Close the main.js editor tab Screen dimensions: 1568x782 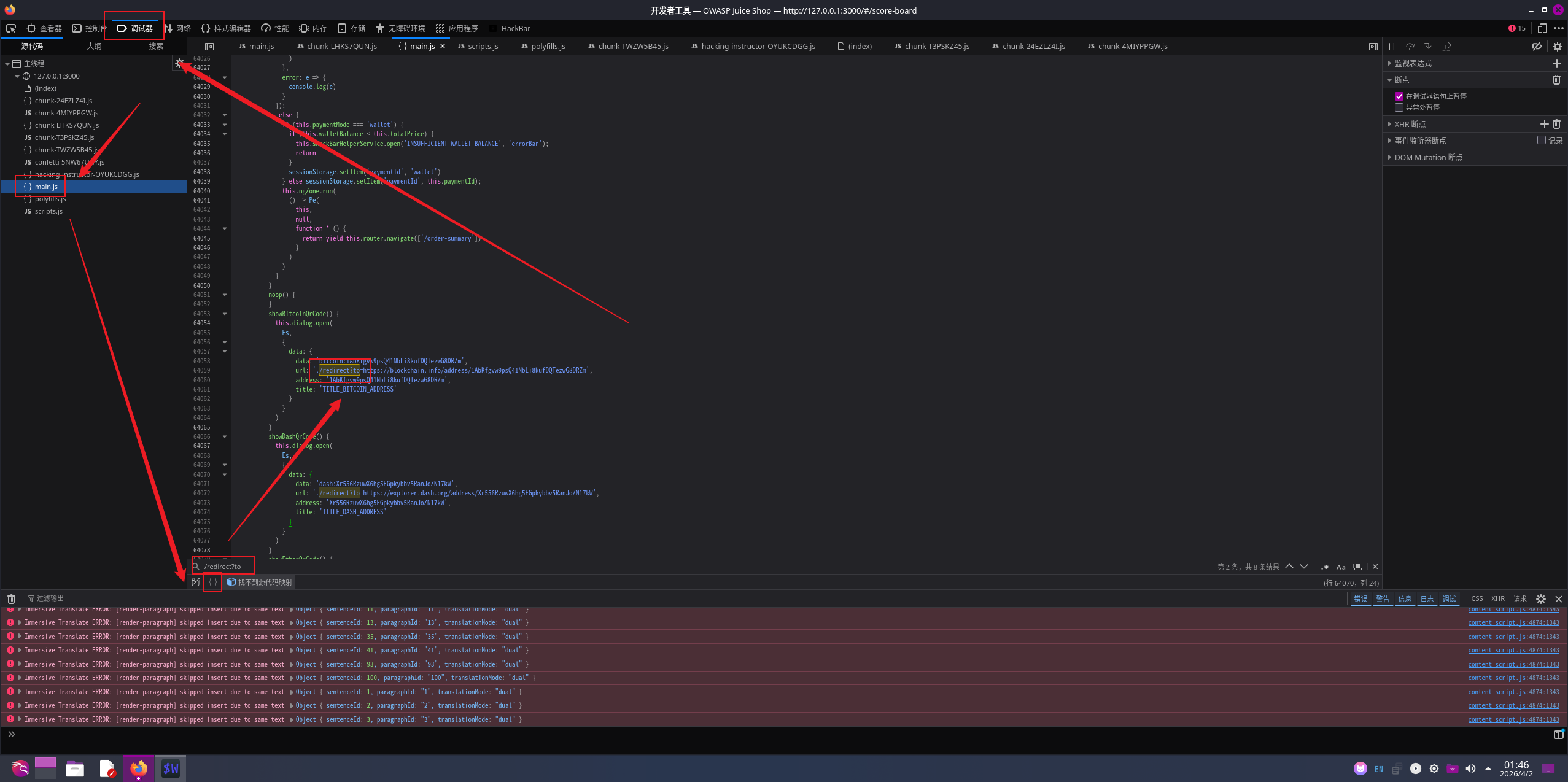(x=443, y=47)
